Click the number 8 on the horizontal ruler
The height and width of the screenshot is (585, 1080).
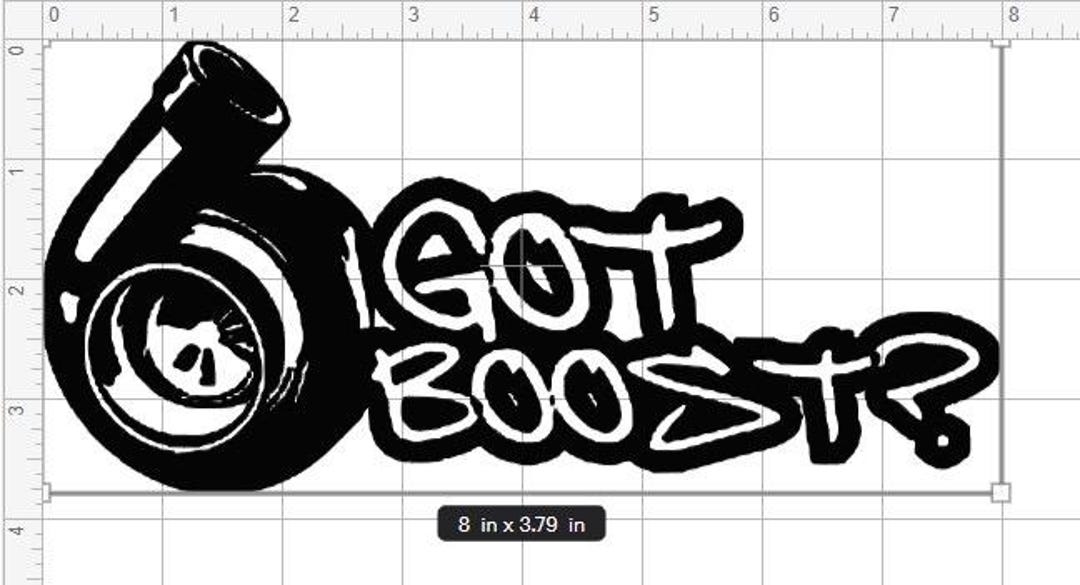1012,12
